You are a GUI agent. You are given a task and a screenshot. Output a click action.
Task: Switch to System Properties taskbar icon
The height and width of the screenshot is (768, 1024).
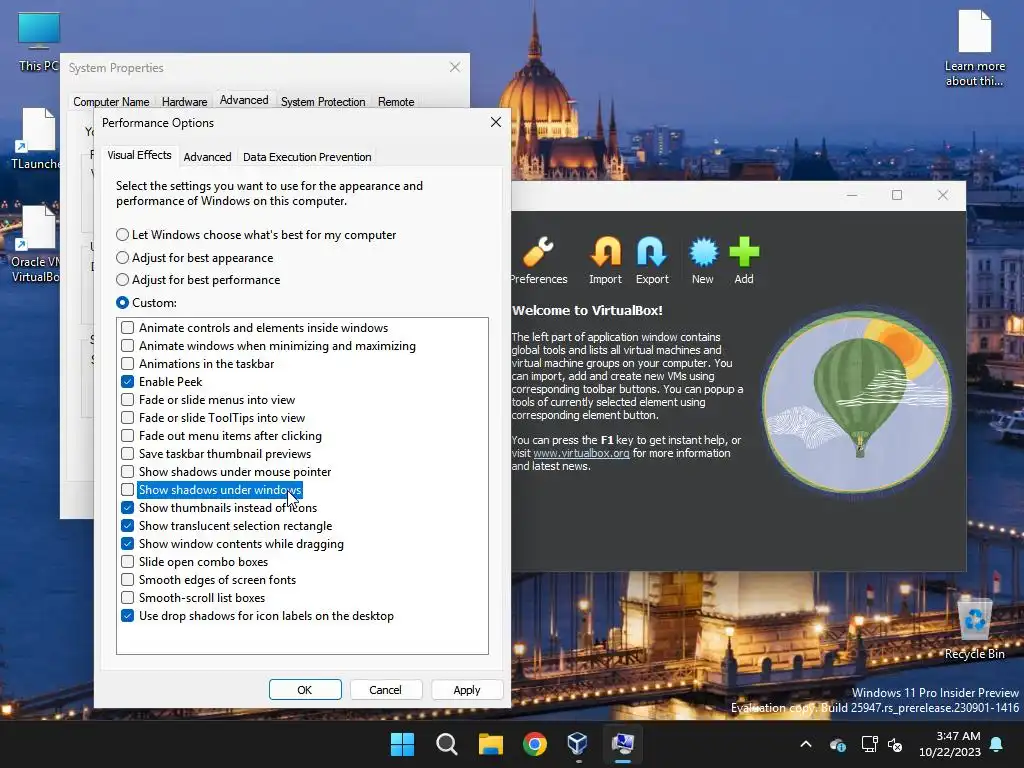click(x=622, y=744)
